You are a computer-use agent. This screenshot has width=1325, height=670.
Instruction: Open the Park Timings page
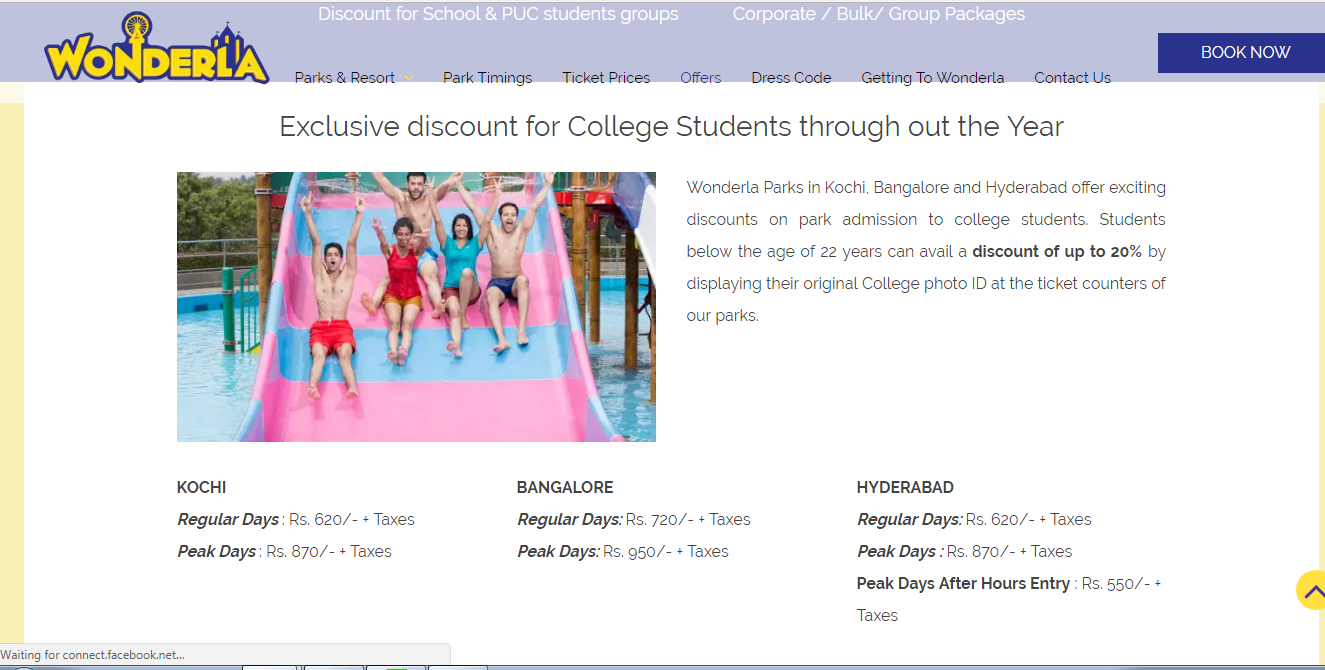pyautogui.click(x=488, y=78)
